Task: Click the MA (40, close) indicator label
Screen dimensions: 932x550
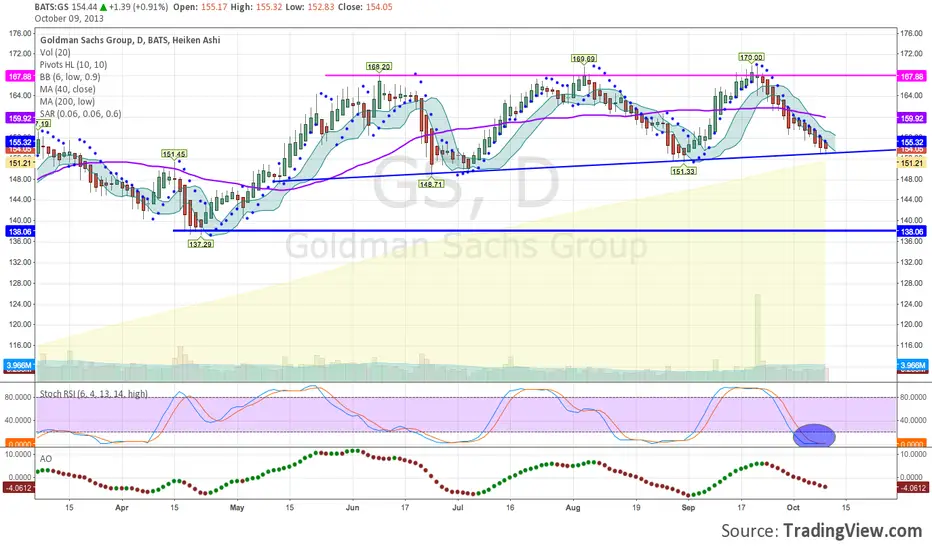Action: click(67, 89)
